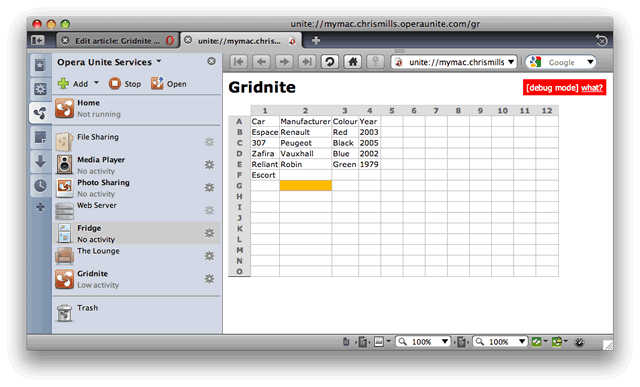The image size is (640, 387).
Task: Toggle The Lounge status gear
Action: tap(209, 256)
